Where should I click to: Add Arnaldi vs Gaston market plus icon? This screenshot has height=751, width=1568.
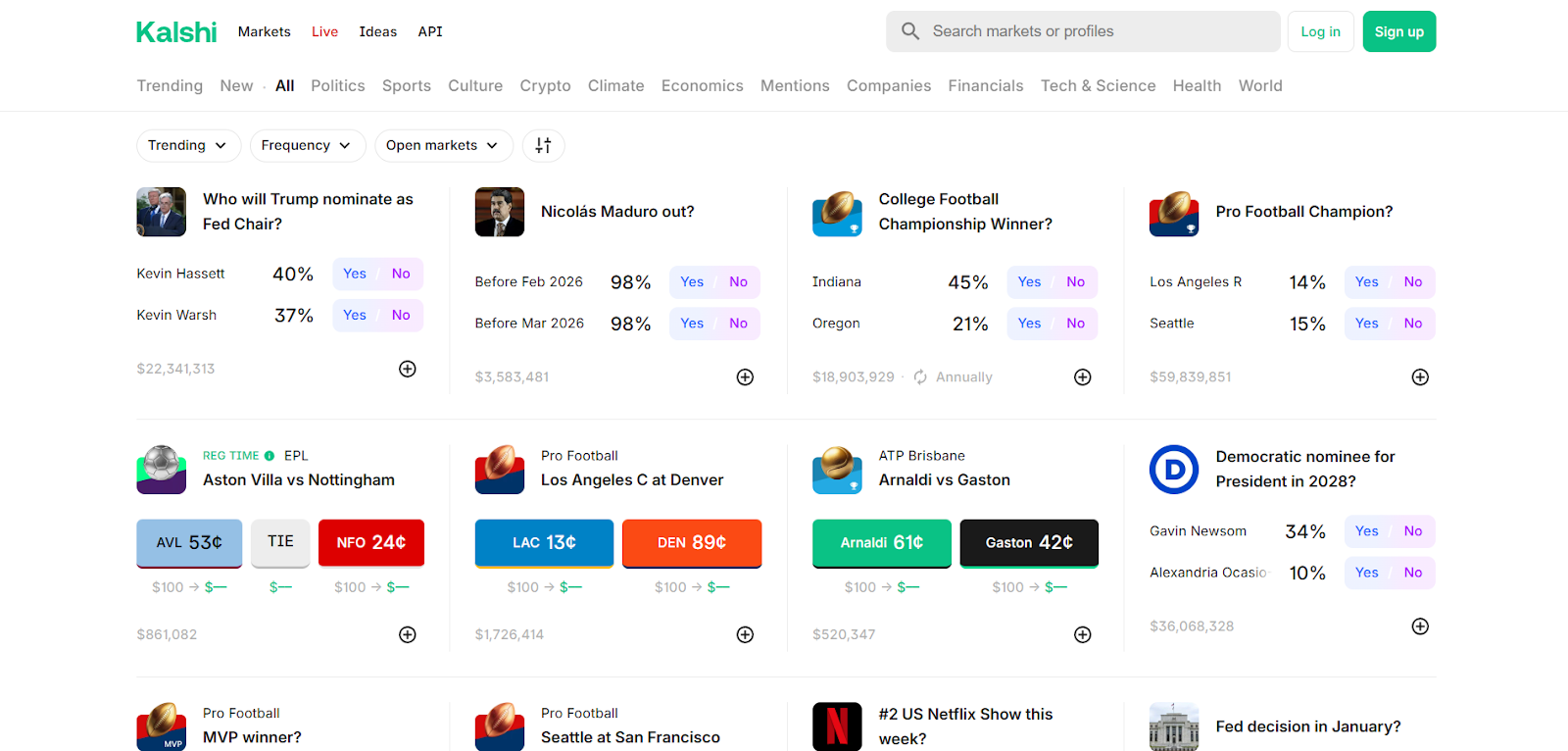coord(1083,634)
